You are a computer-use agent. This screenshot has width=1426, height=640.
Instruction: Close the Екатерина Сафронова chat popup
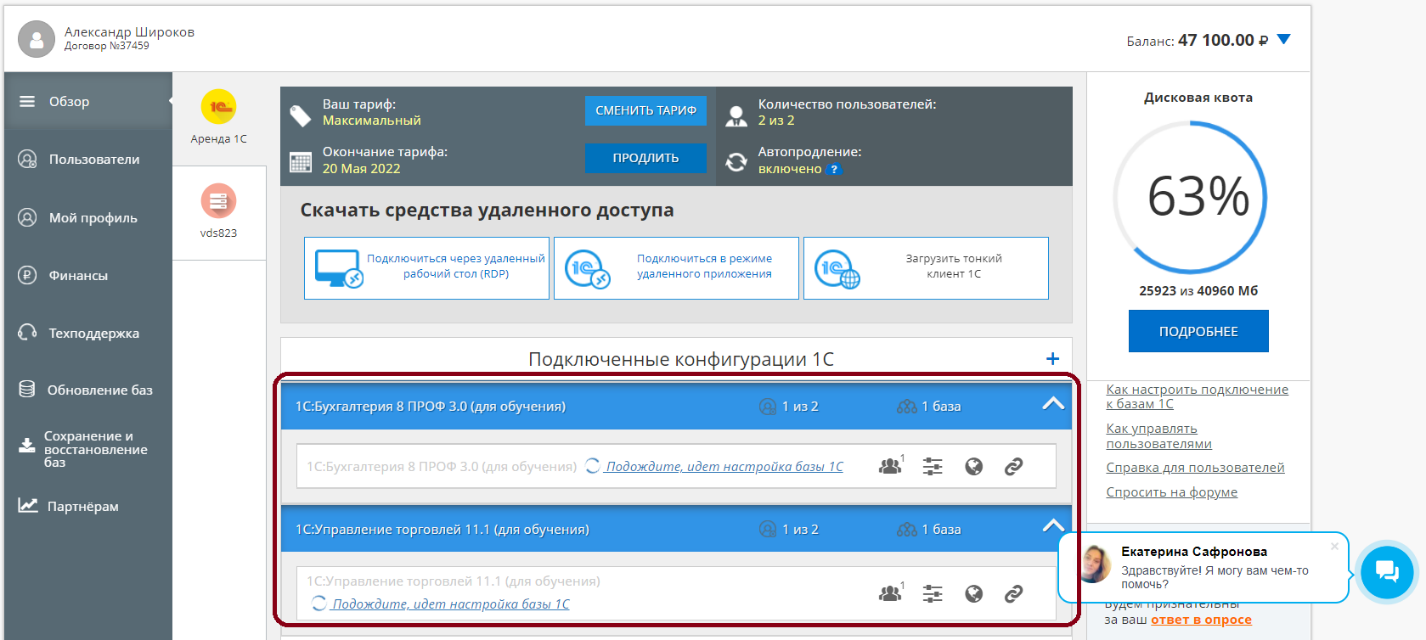point(1333,546)
